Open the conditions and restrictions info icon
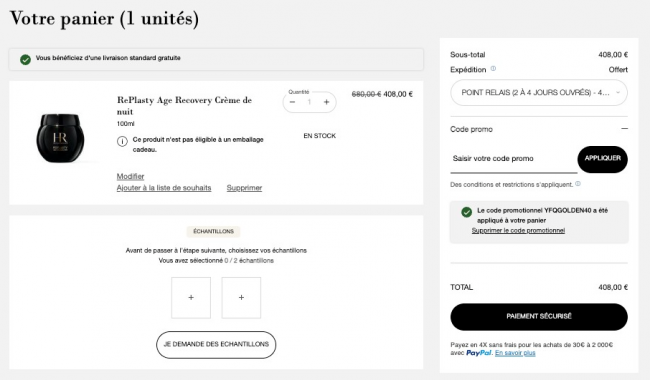 pyautogui.click(x=578, y=184)
